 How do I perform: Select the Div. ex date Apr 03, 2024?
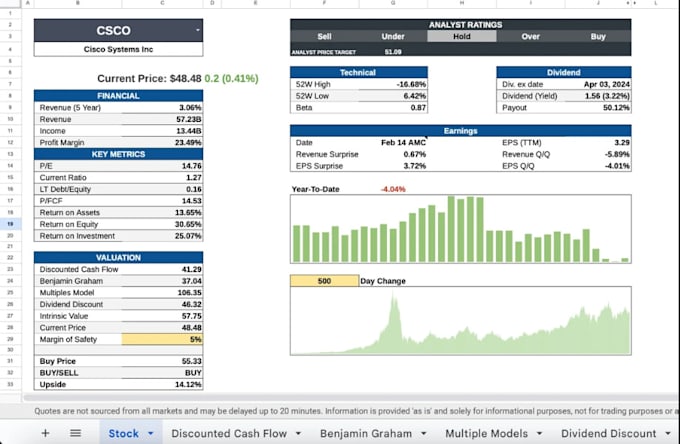[607, 84]
